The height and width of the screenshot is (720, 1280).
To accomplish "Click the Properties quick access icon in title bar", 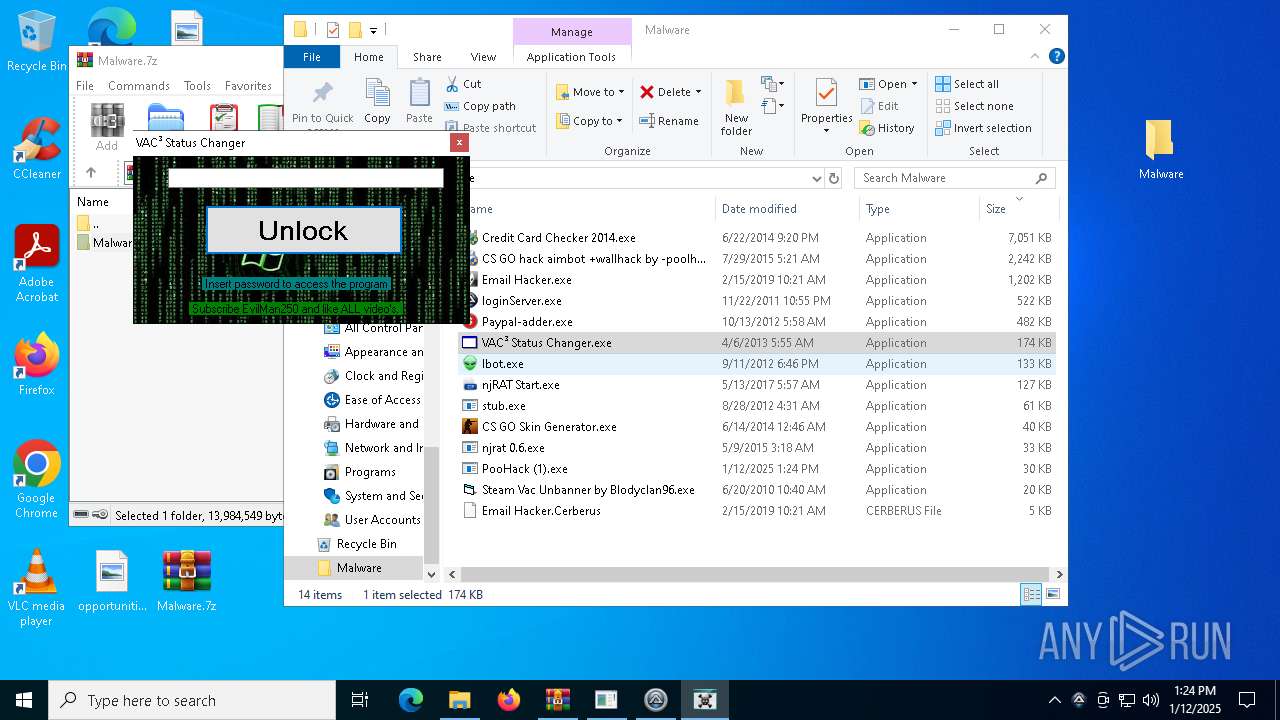I will (x=333, y=30).
